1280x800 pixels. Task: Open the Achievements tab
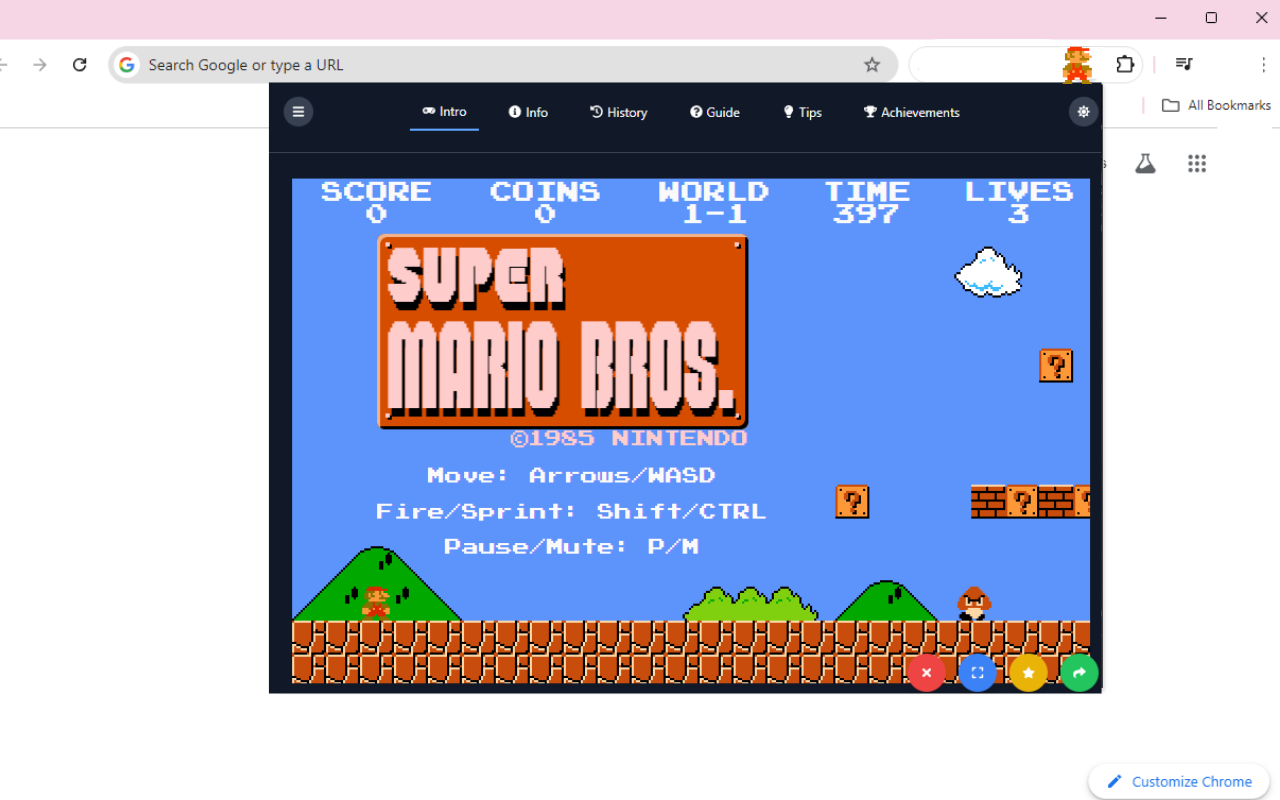coord(911,112)
